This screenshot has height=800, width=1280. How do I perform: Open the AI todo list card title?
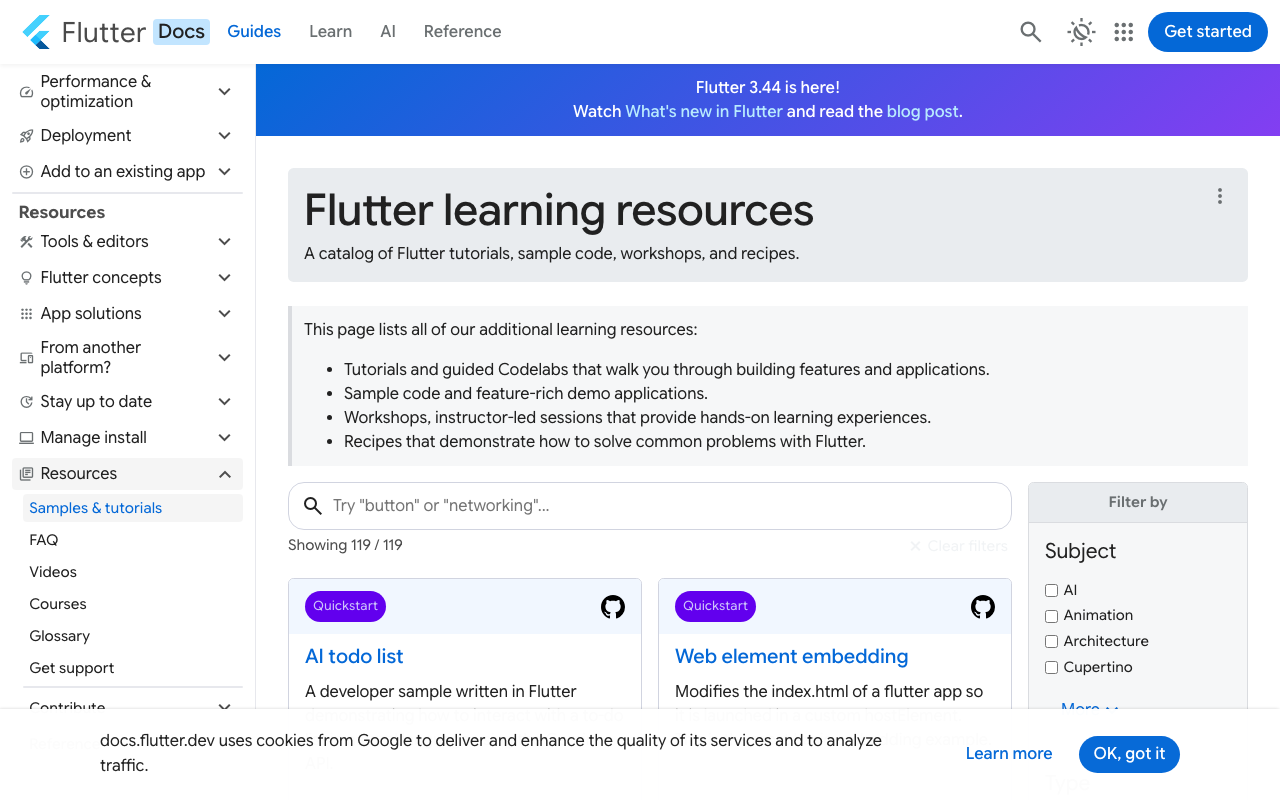354,657
